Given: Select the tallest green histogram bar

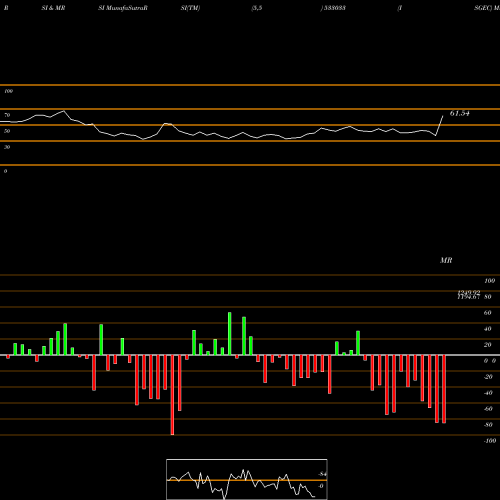Looking at the screenshot, I should (230, 334).
